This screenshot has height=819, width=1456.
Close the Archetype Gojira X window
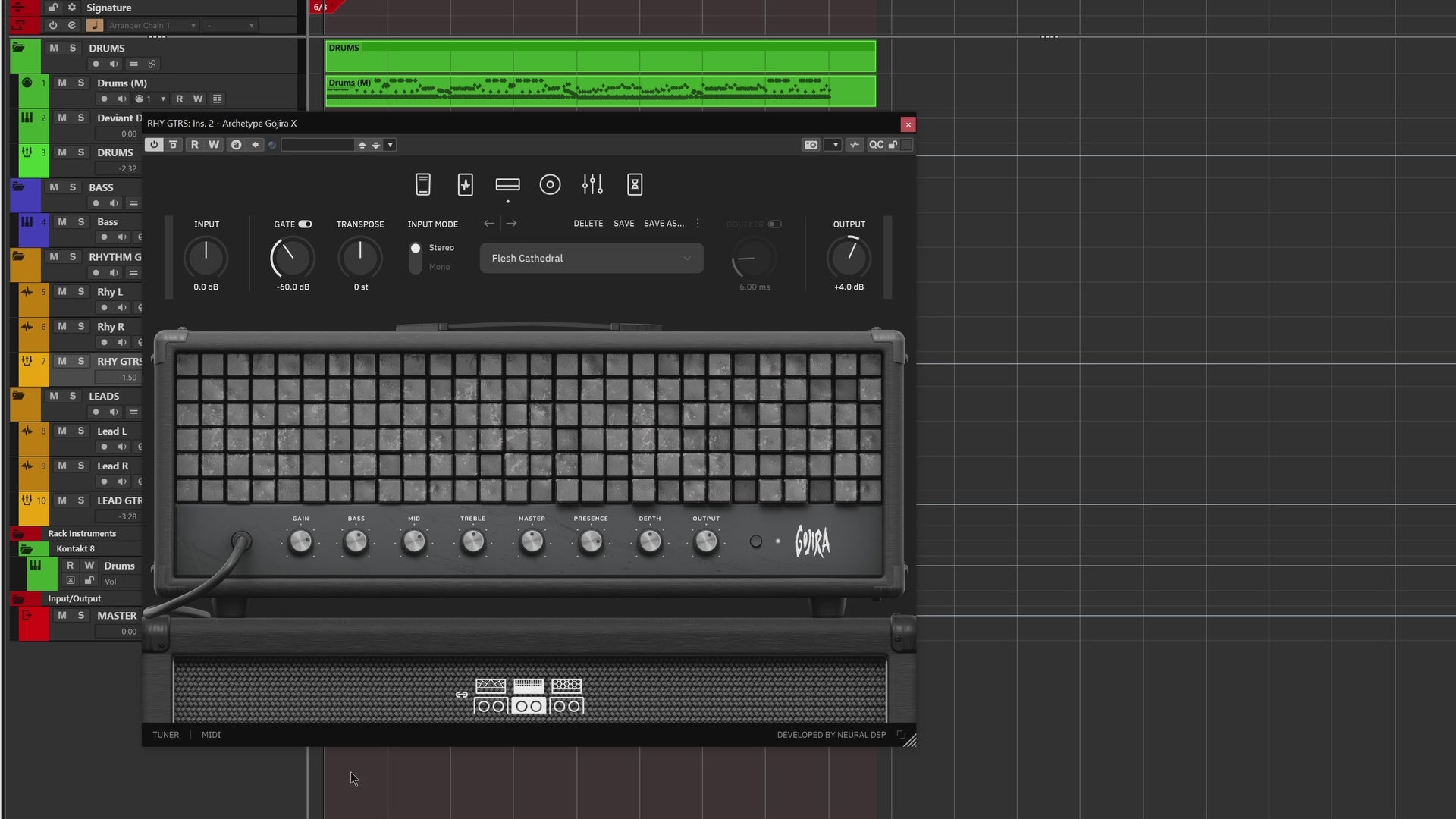pyautogui.click(x=908, y=124)
